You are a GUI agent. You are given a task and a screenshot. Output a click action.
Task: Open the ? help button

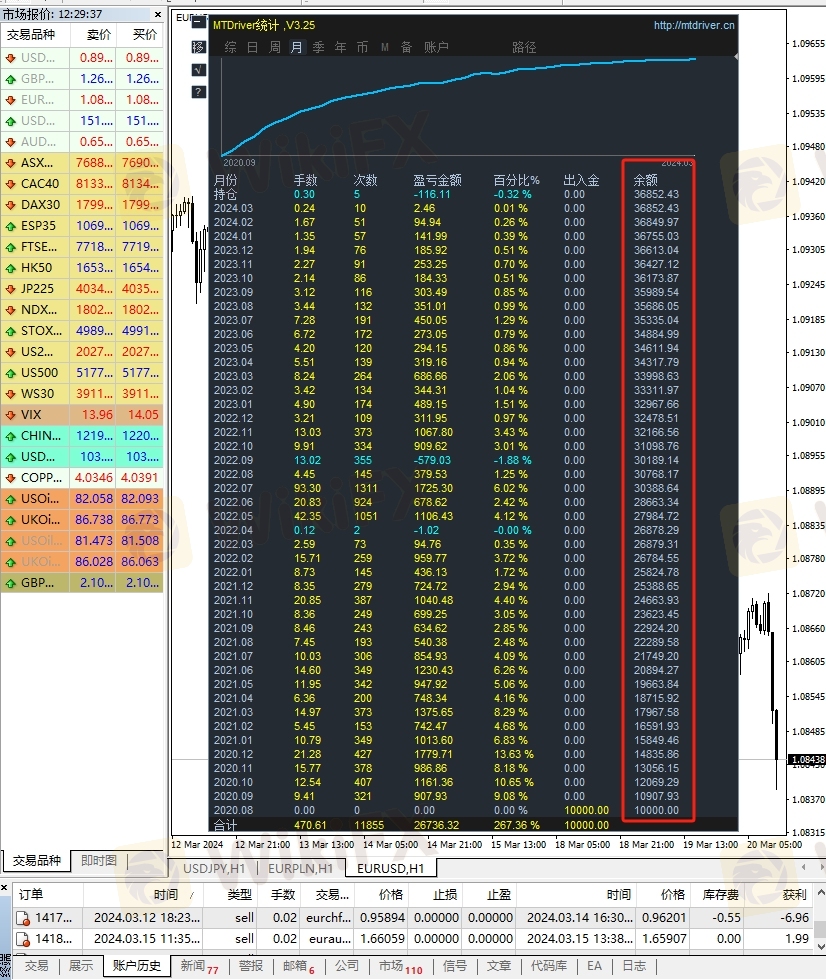[198, 92]
